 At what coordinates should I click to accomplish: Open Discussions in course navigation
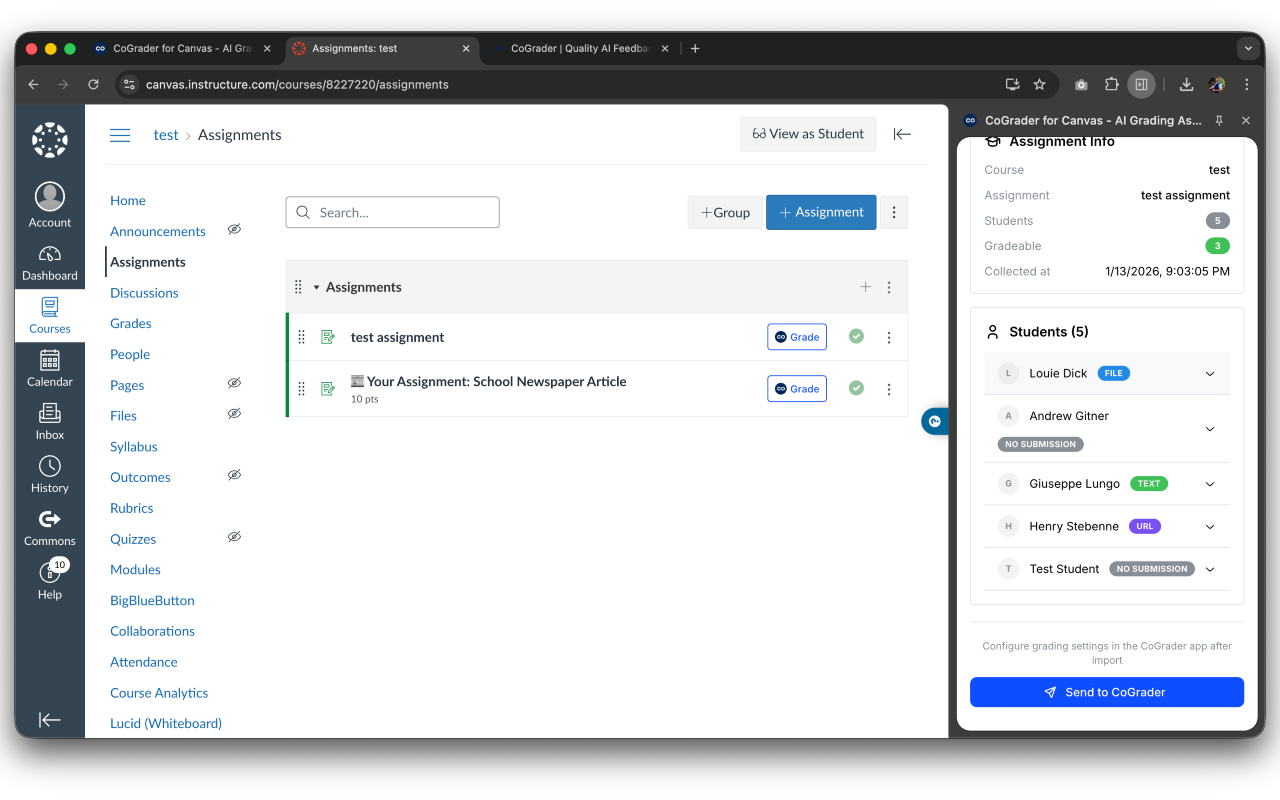pos(144,293)
